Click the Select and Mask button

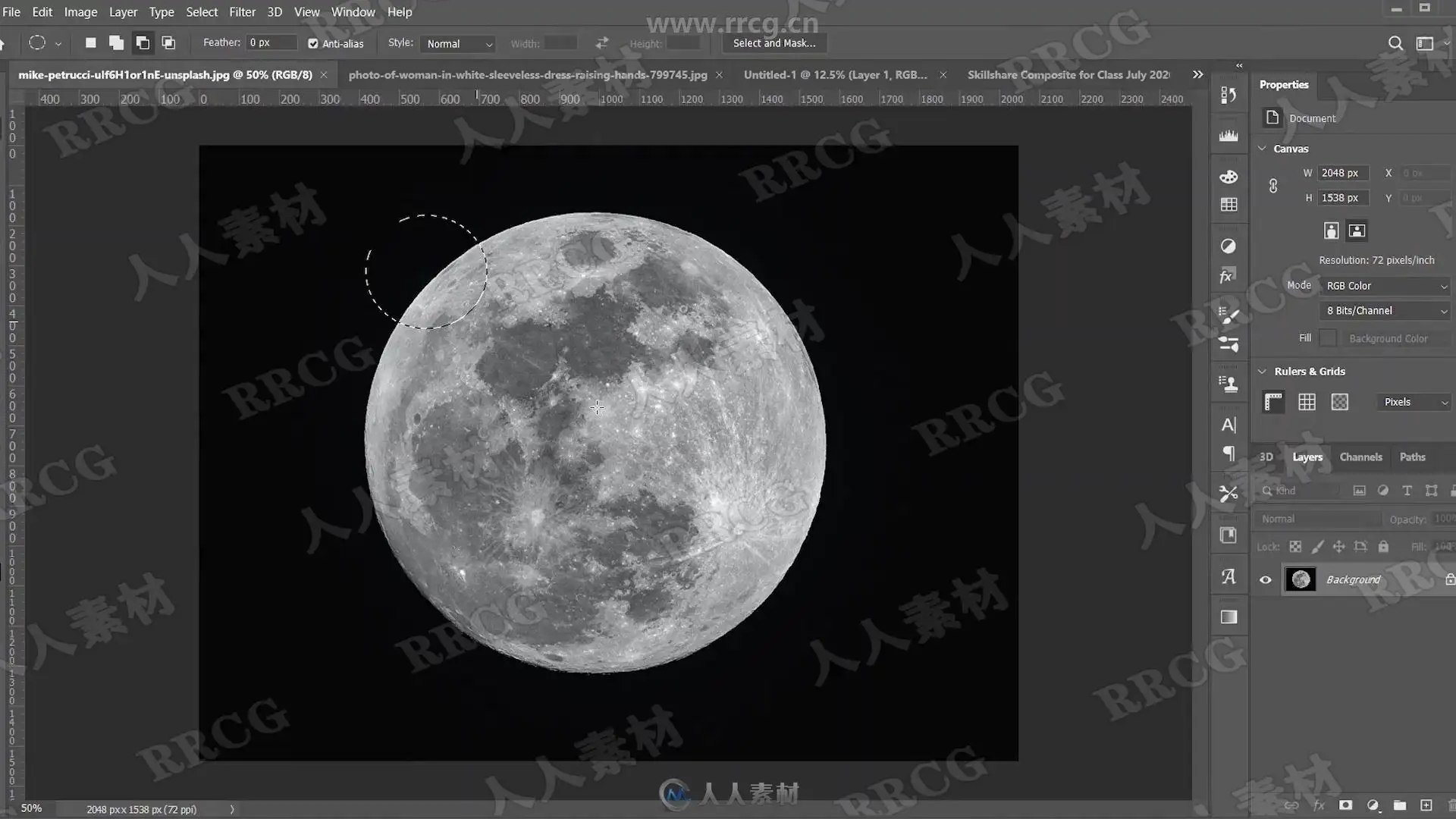pyautogui.click(x=773, y=43)
